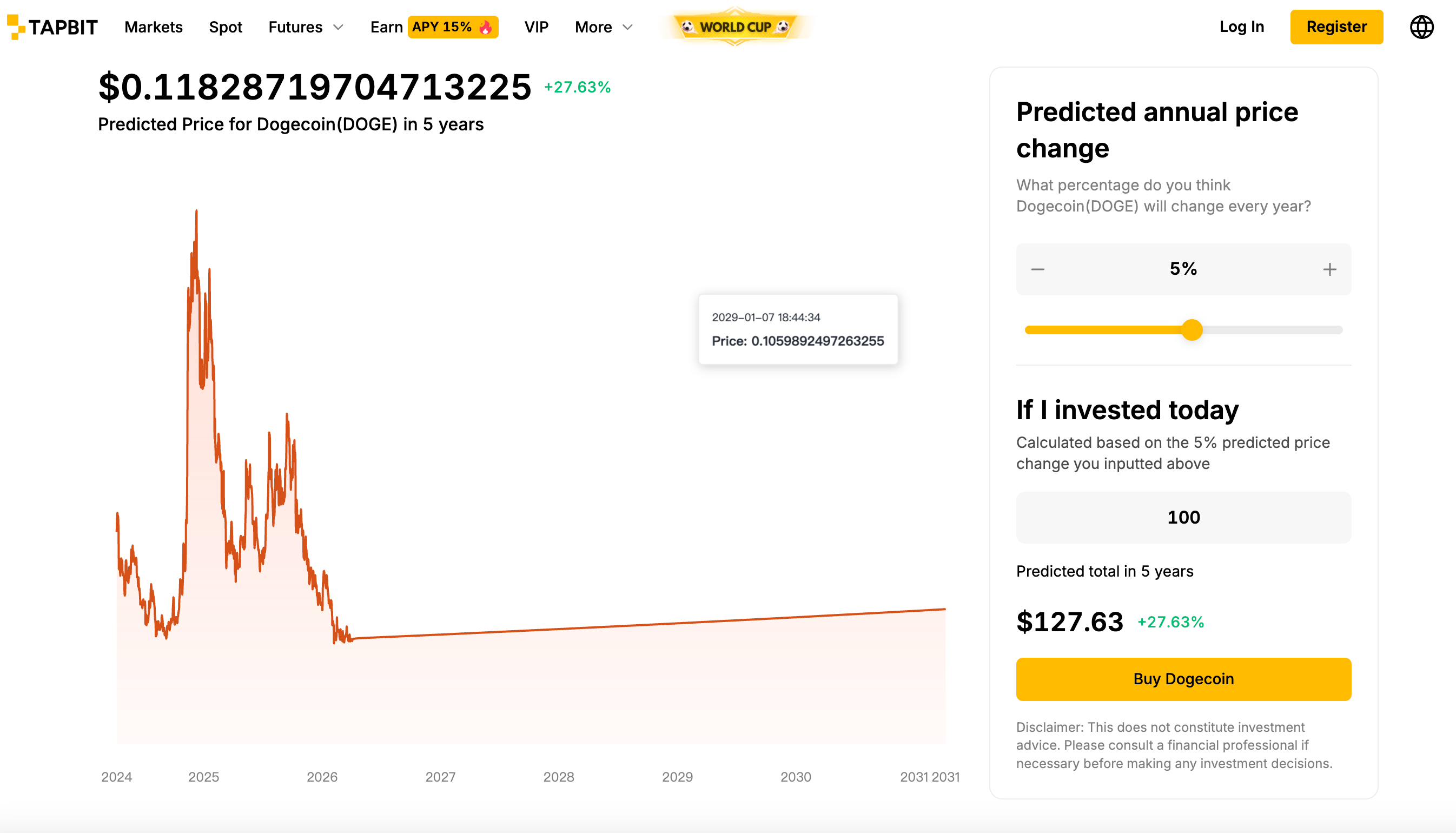The image size is (1456, 833).
Task: Click the 2025 price peak on chart
Action: [196, 211]
